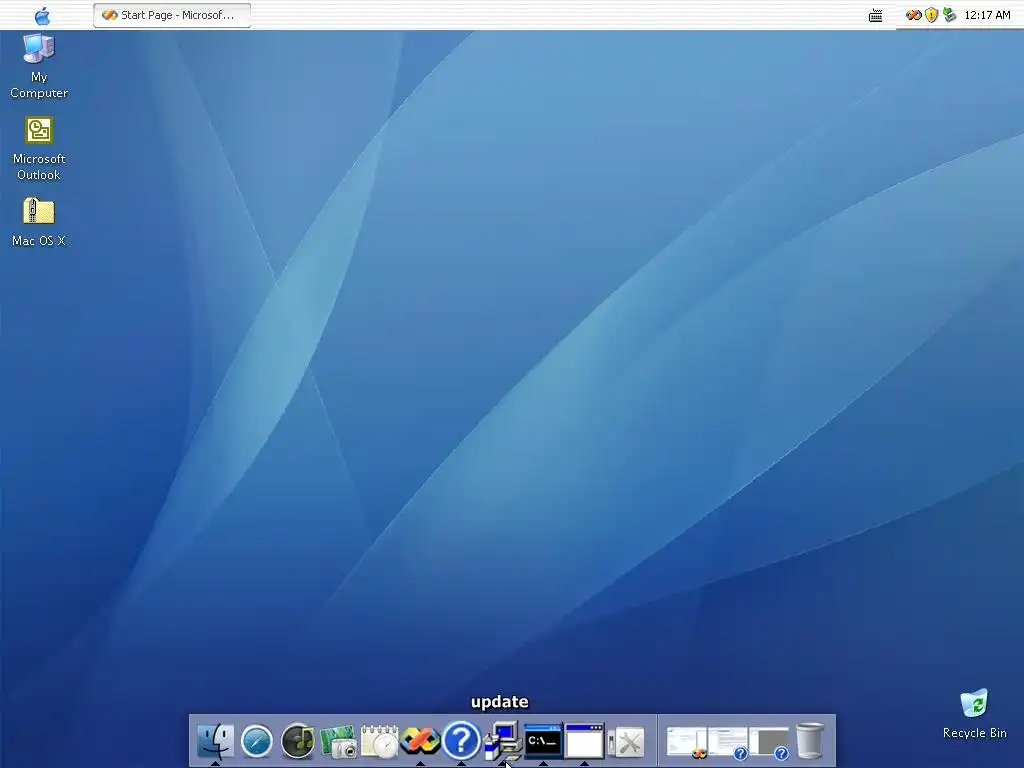Open the dock Trash can
Viewport: 1024px width, 768px height.
tap(810, 741)
